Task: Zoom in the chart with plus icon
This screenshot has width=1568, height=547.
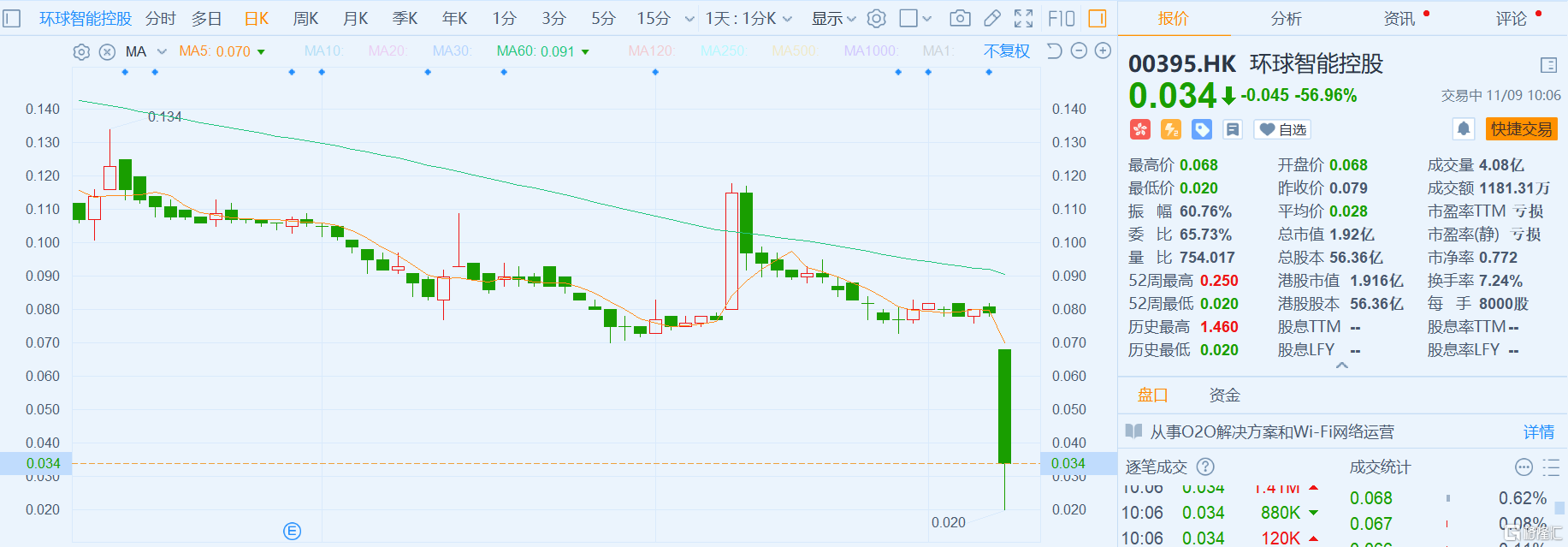Action: pos(1104,51)
